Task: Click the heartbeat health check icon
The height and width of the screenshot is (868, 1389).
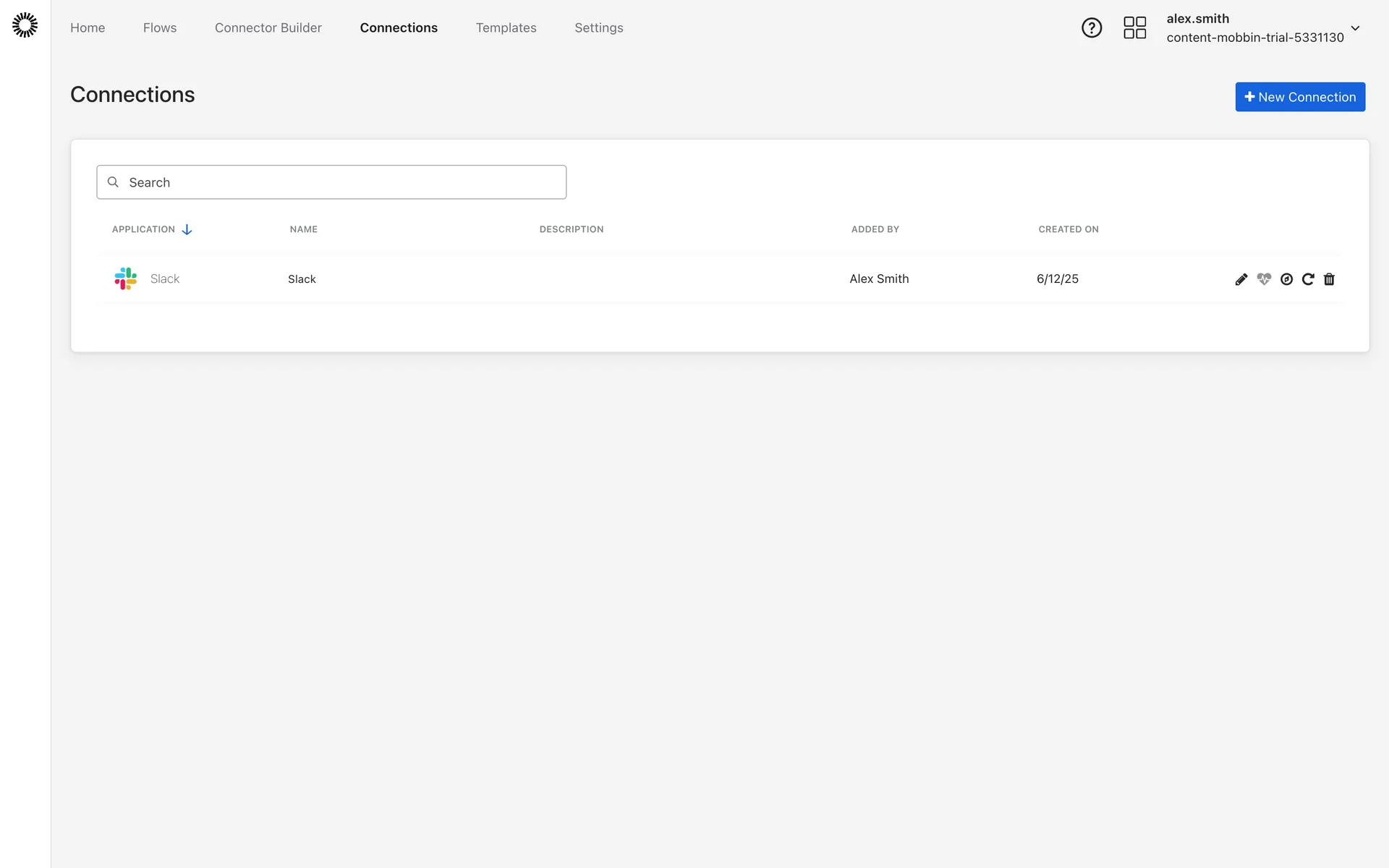Action: pyautogui.click(x=1264, y=279)
